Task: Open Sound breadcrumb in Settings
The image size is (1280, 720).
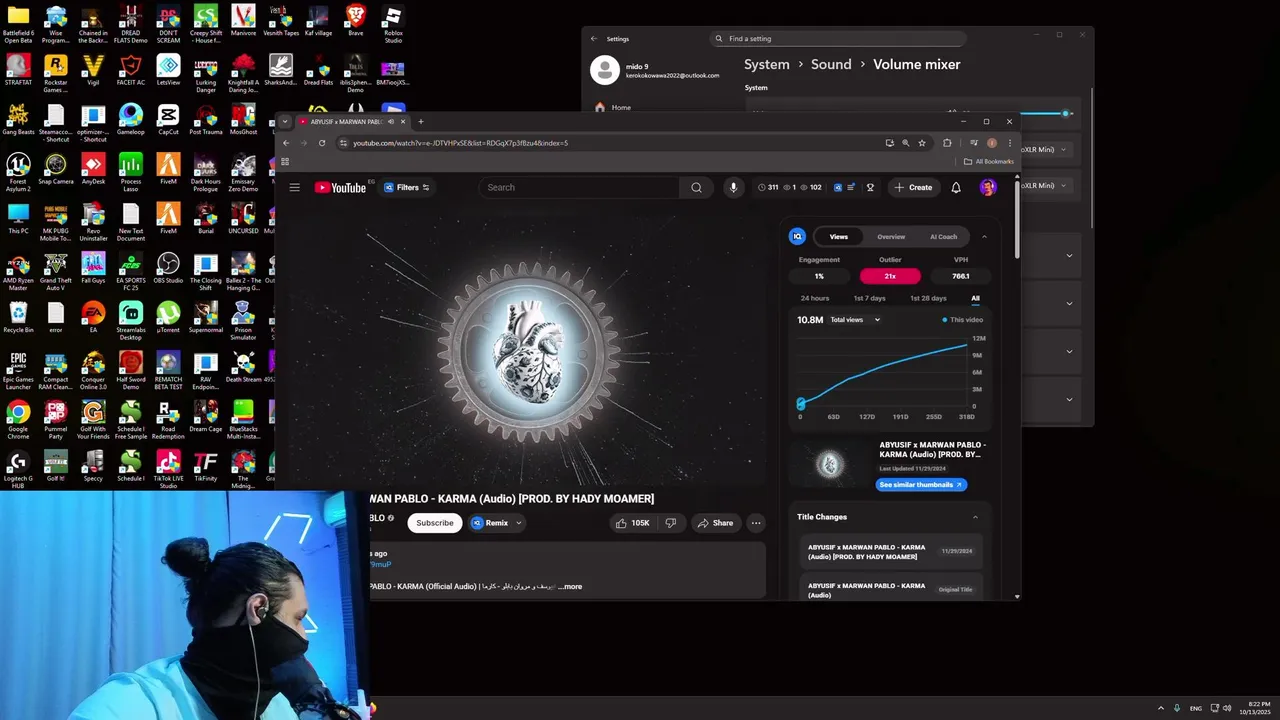Action: point(831,64)
